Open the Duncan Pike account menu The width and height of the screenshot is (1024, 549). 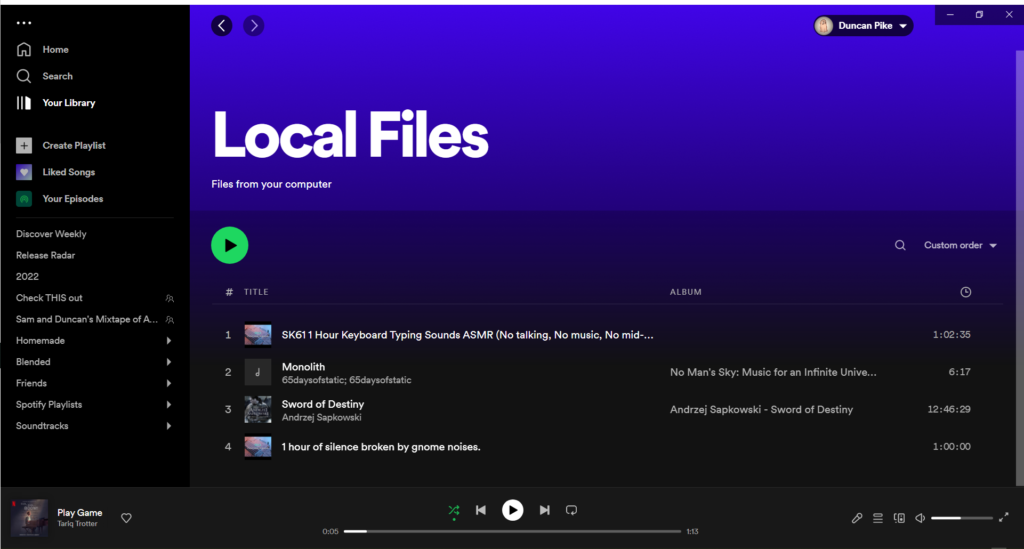point(863,26)
